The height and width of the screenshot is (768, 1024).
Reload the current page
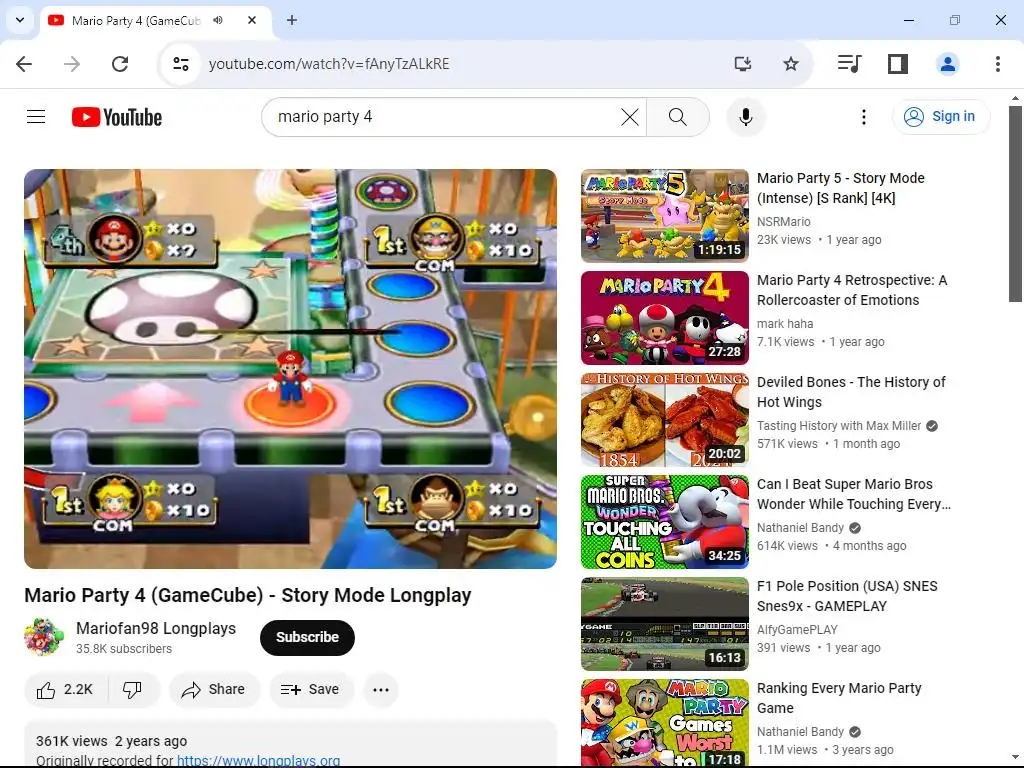tap(120, 64)
